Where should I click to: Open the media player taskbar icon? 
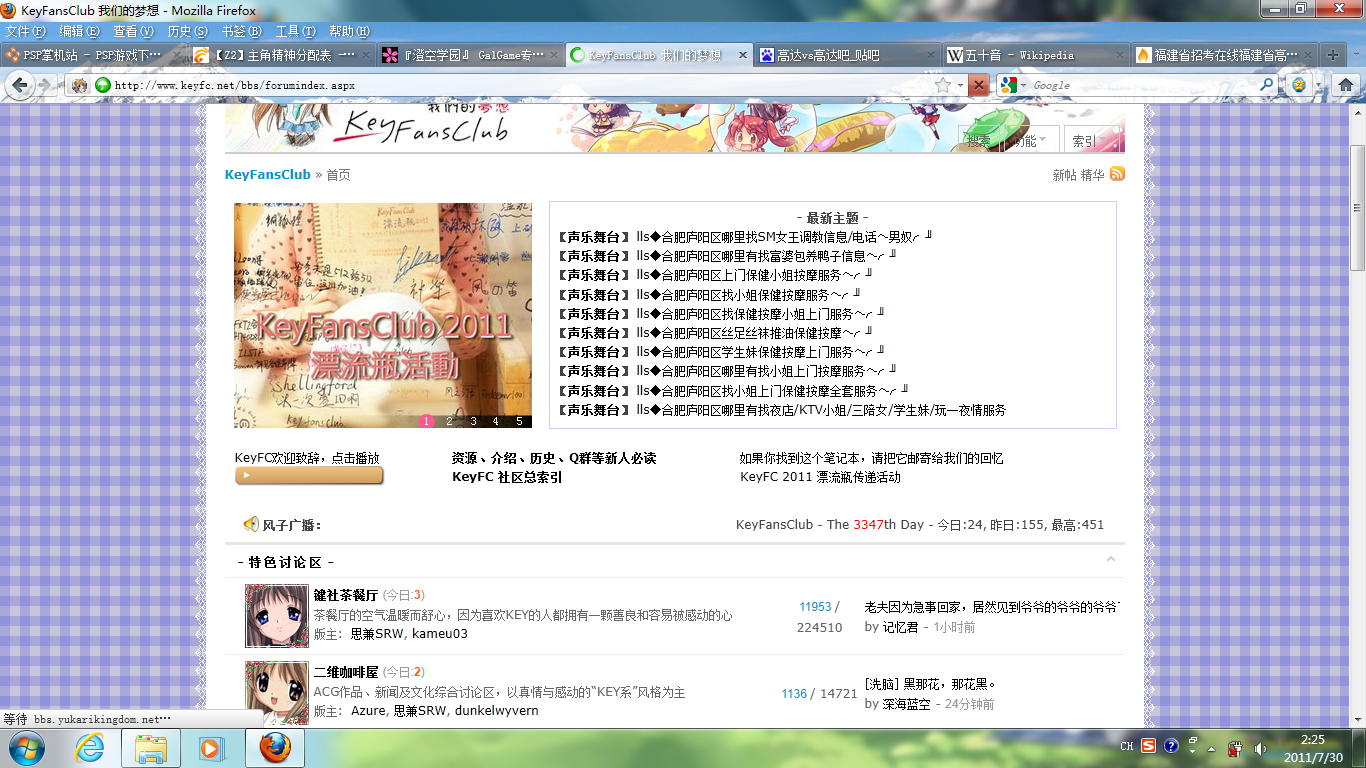[x=211, y=747]
